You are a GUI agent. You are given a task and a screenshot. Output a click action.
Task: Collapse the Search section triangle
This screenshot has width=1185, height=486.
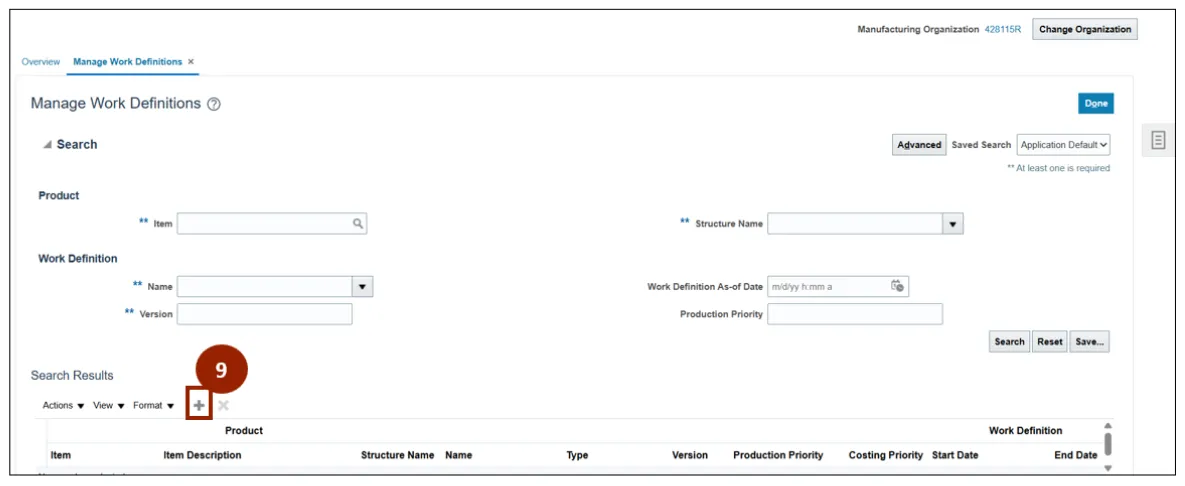click(x=47, y=145)
